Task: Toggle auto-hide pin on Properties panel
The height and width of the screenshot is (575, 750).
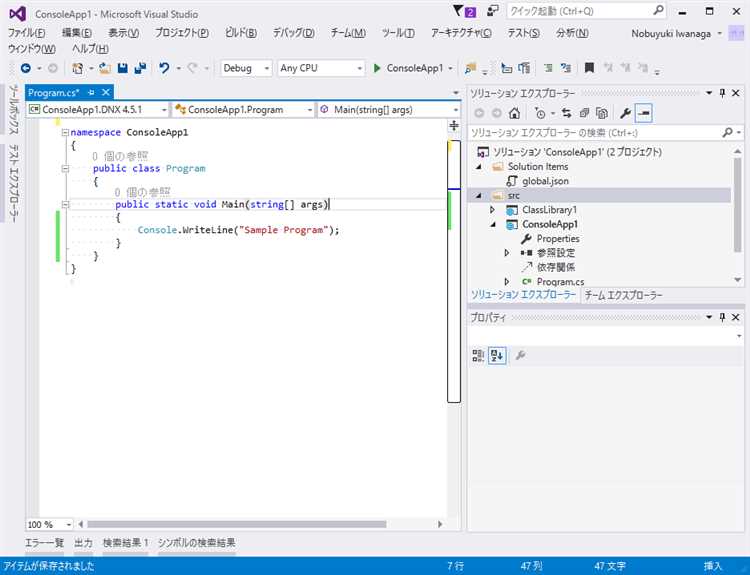Action: (x=722, y=317)
